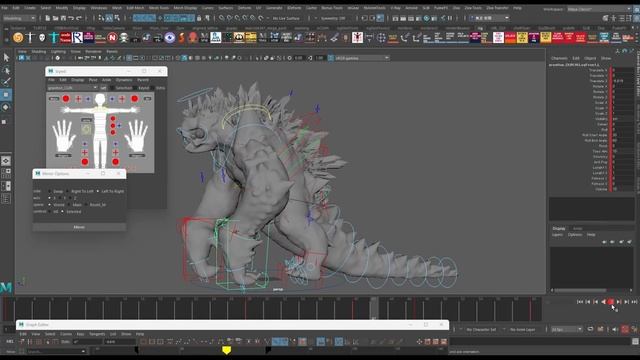This screenshot has width=640, height=360.
Task: Jump to end of playback range
Action: 634,302
